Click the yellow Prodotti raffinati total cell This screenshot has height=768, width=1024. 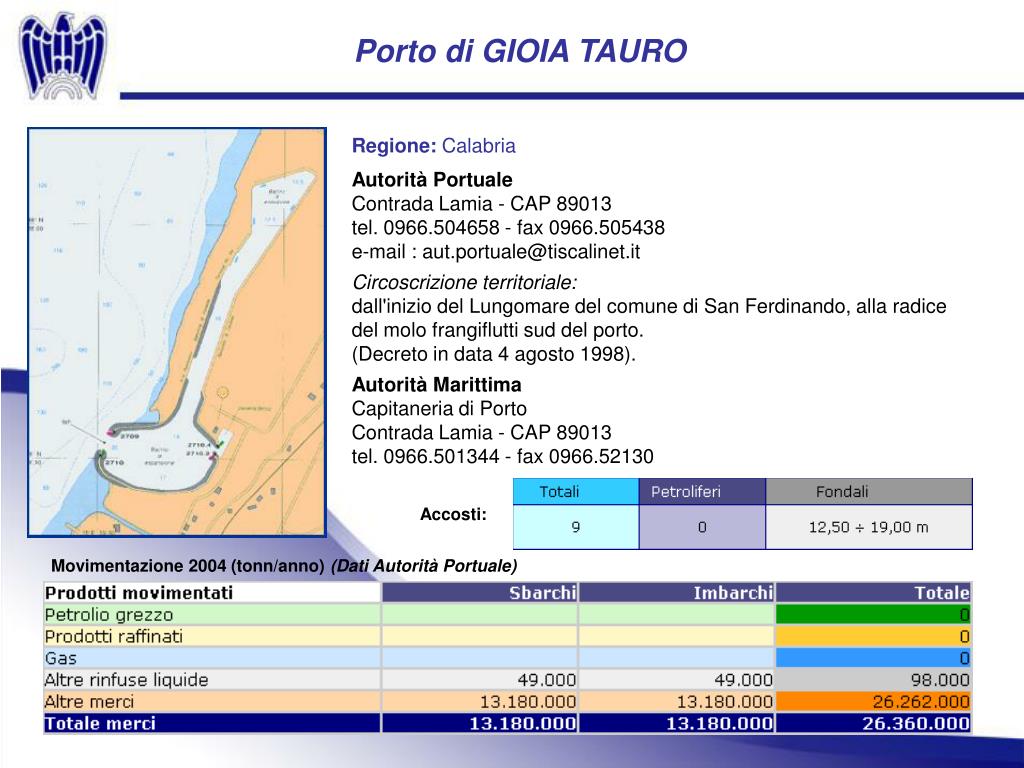tap(874, 636)
